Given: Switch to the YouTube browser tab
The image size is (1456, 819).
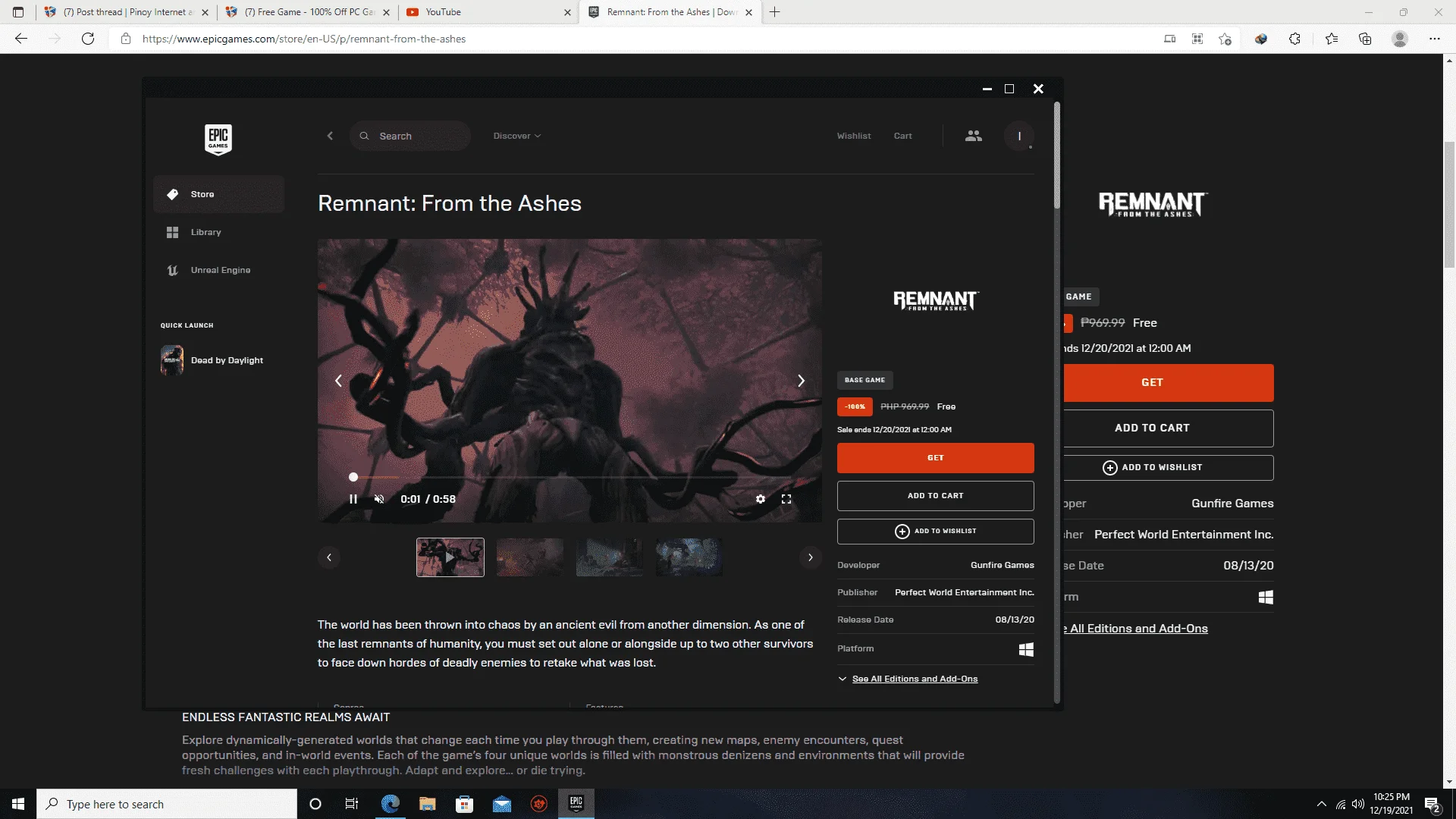Looking at the screenshot, I should point(488,12).
